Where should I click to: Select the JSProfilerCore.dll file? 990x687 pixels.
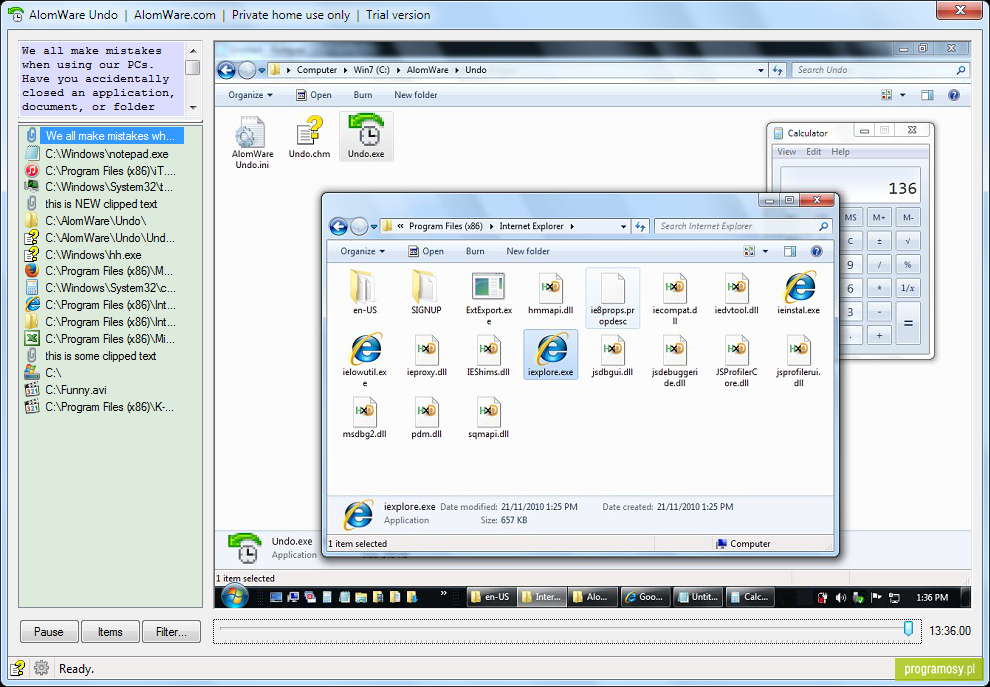click(736, 360)
